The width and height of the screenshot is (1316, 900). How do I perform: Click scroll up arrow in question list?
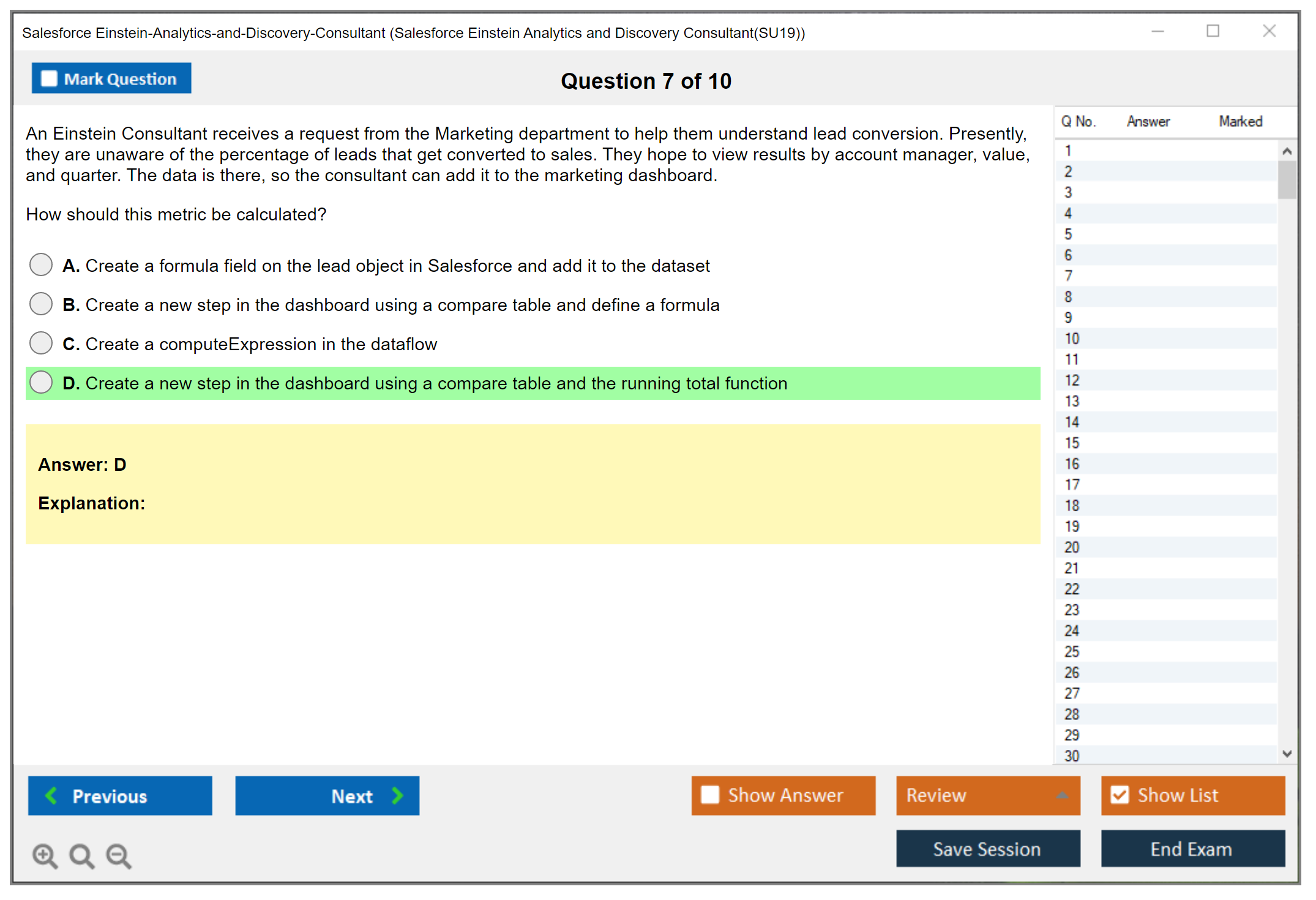pyautogui.click(x=1287, y=151)
